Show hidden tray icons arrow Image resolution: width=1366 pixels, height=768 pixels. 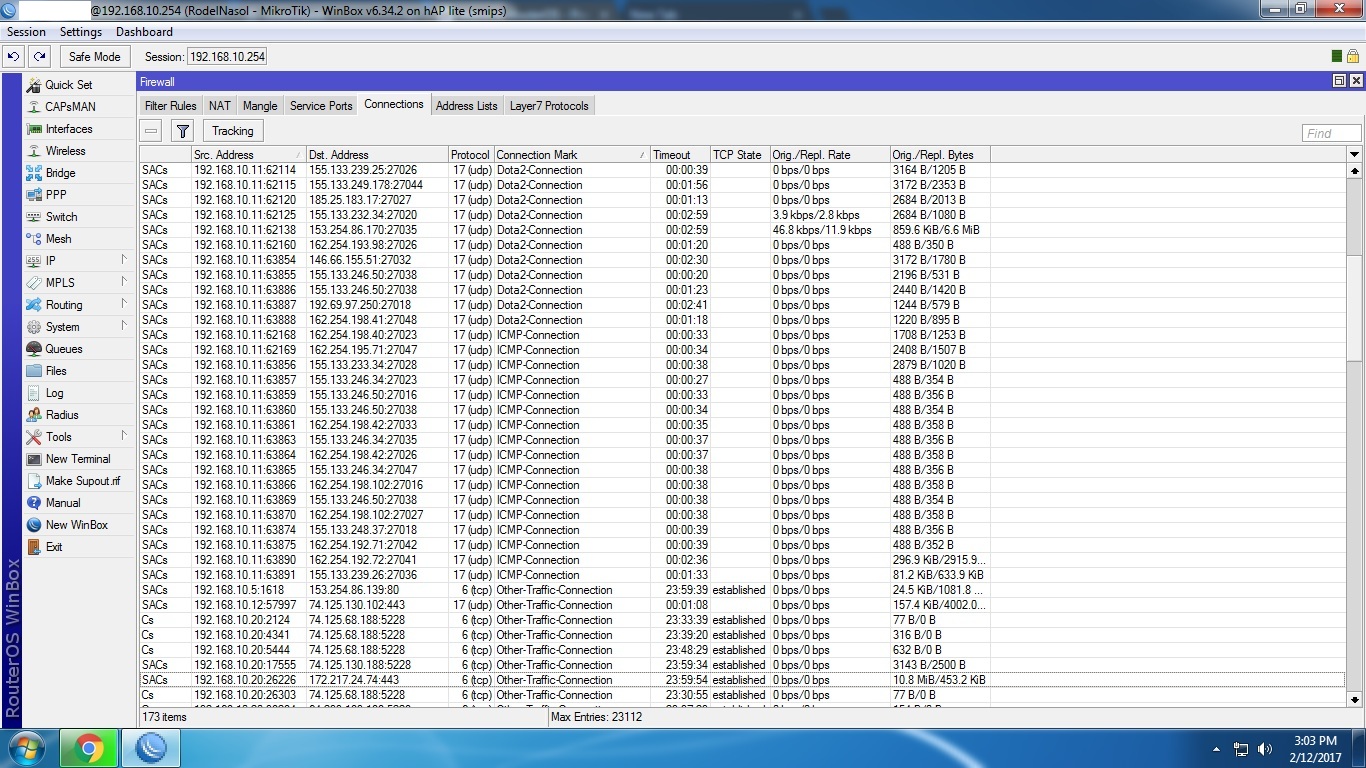click(1217, 749)
